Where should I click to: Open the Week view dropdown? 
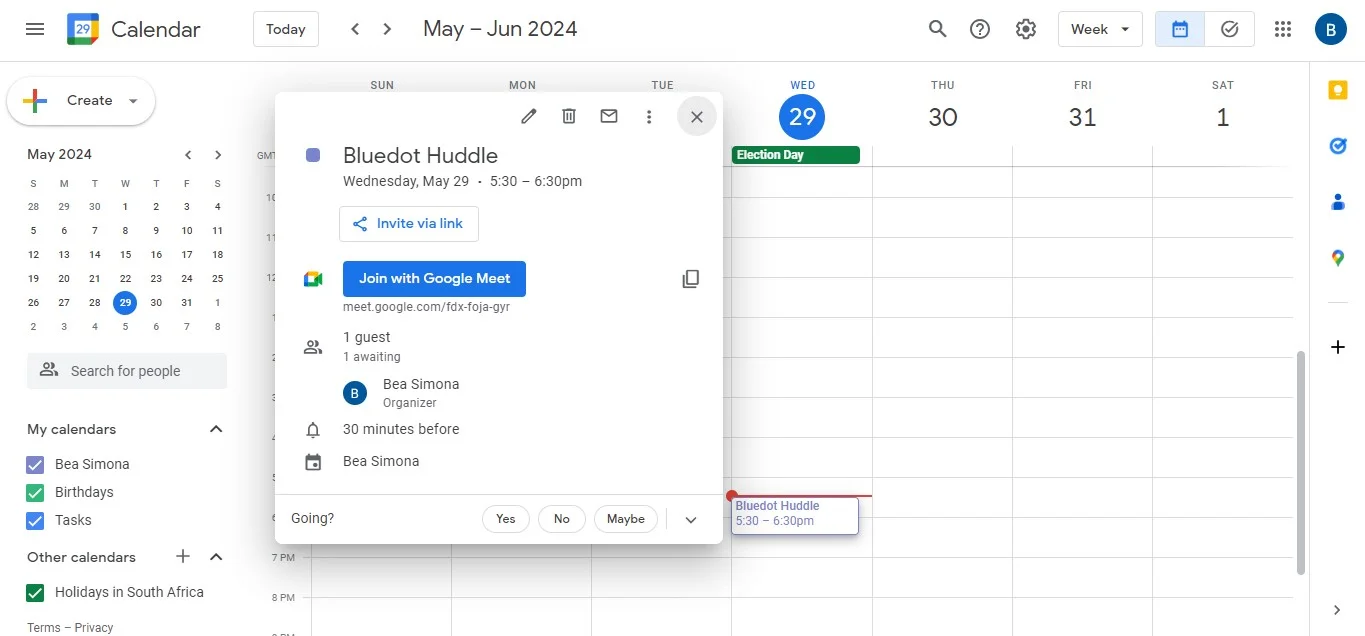[1100, 29]
